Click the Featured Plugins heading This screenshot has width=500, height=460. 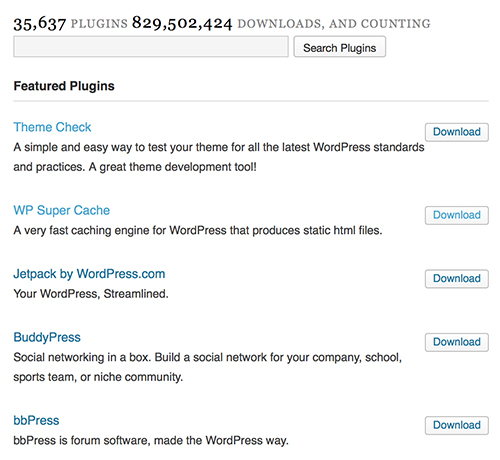pos(64,86)
